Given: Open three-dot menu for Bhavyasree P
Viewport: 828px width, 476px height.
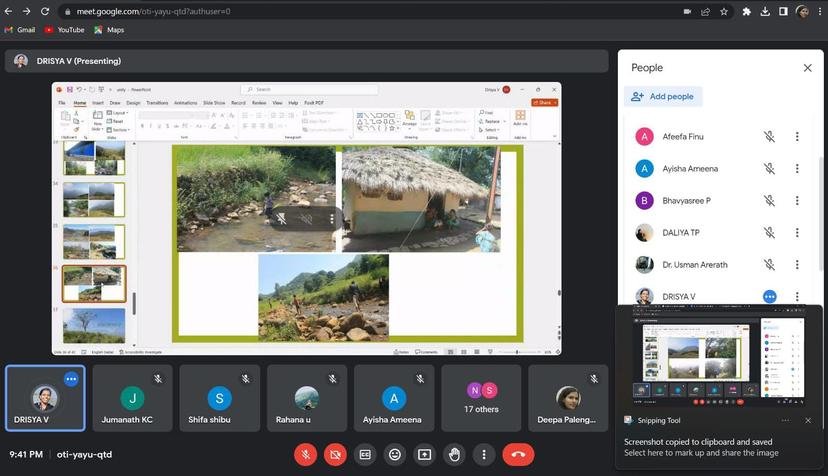Looking at the screenshot, I should [797, 201].
